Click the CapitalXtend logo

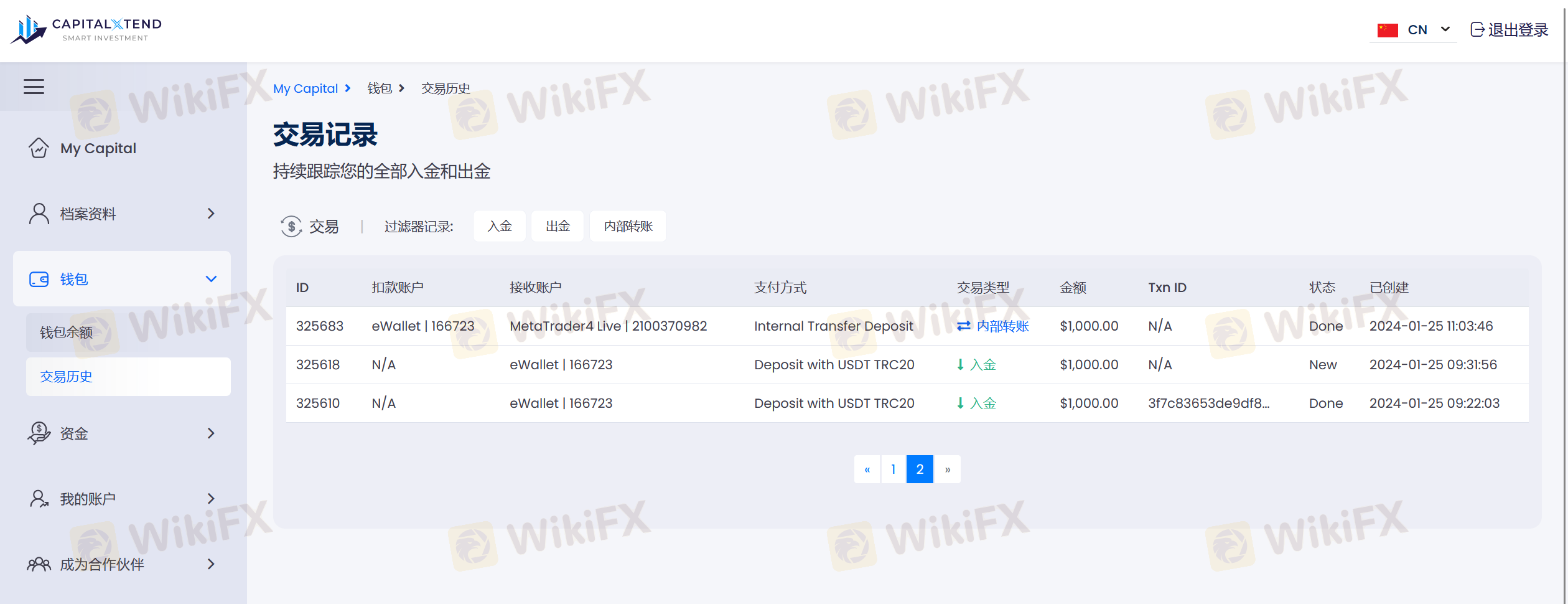click(x=86, y=29)
